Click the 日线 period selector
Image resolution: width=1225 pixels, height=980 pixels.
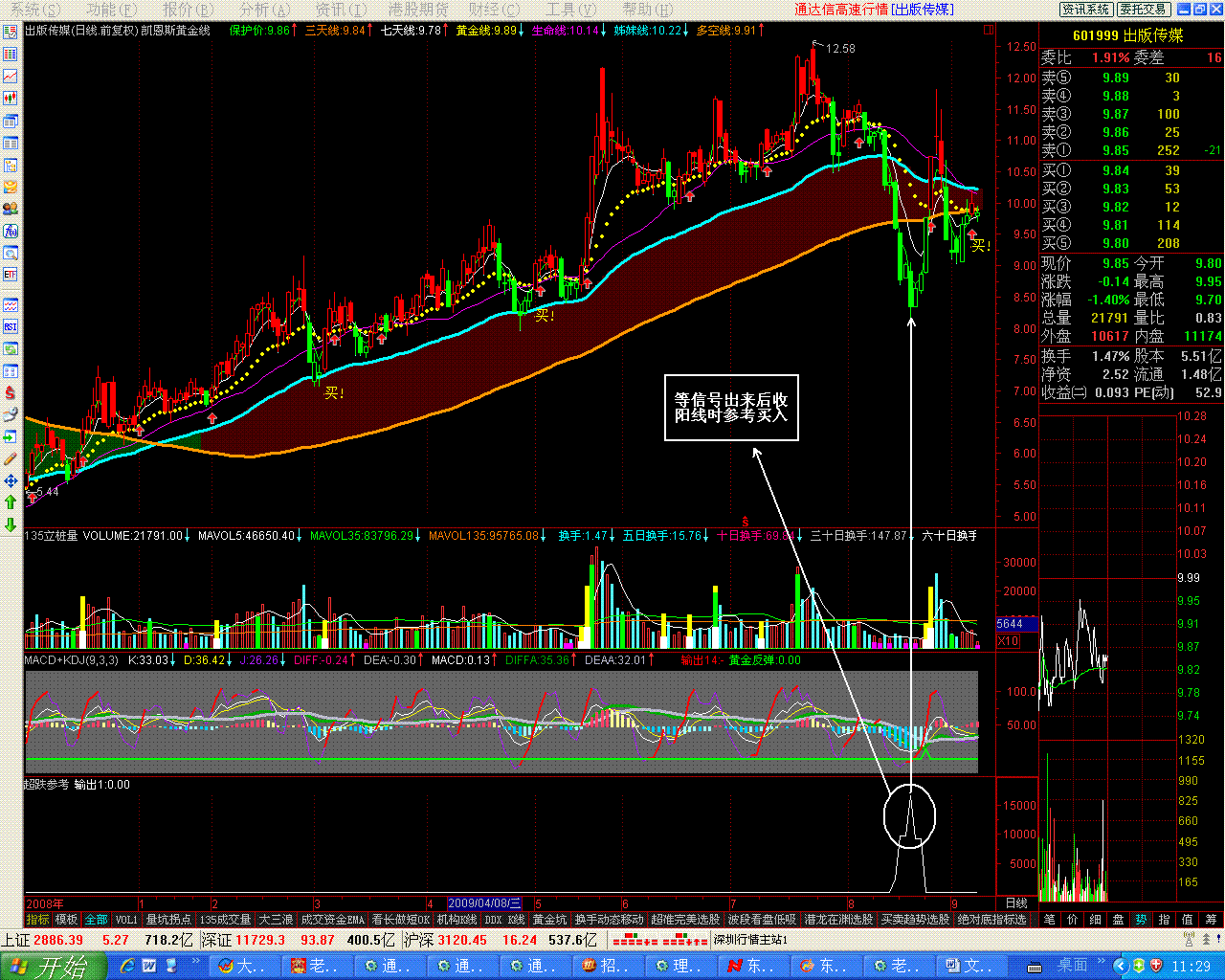pyautogui.click(x=1016, y=903)
